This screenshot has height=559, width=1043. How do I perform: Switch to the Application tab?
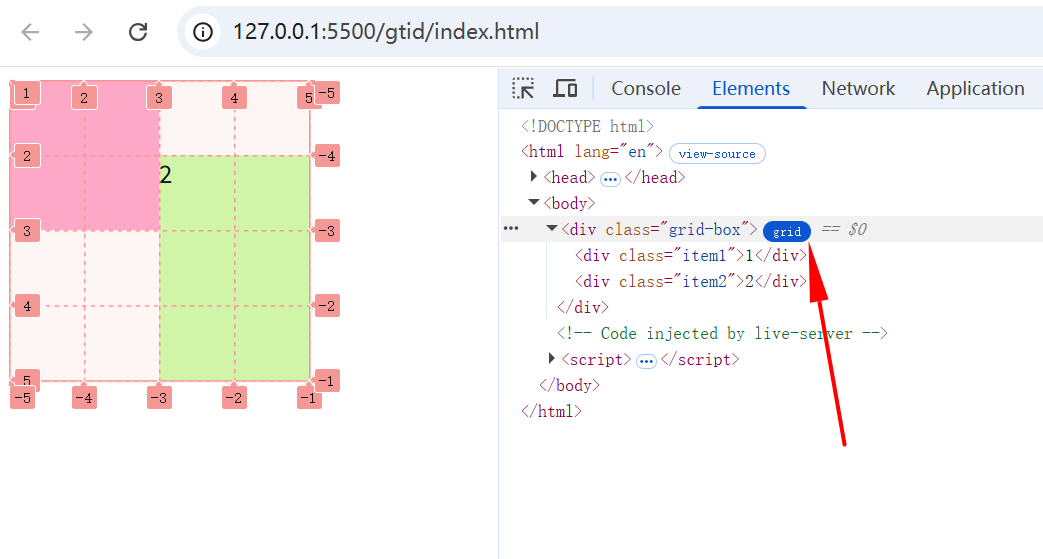(975, 89)
